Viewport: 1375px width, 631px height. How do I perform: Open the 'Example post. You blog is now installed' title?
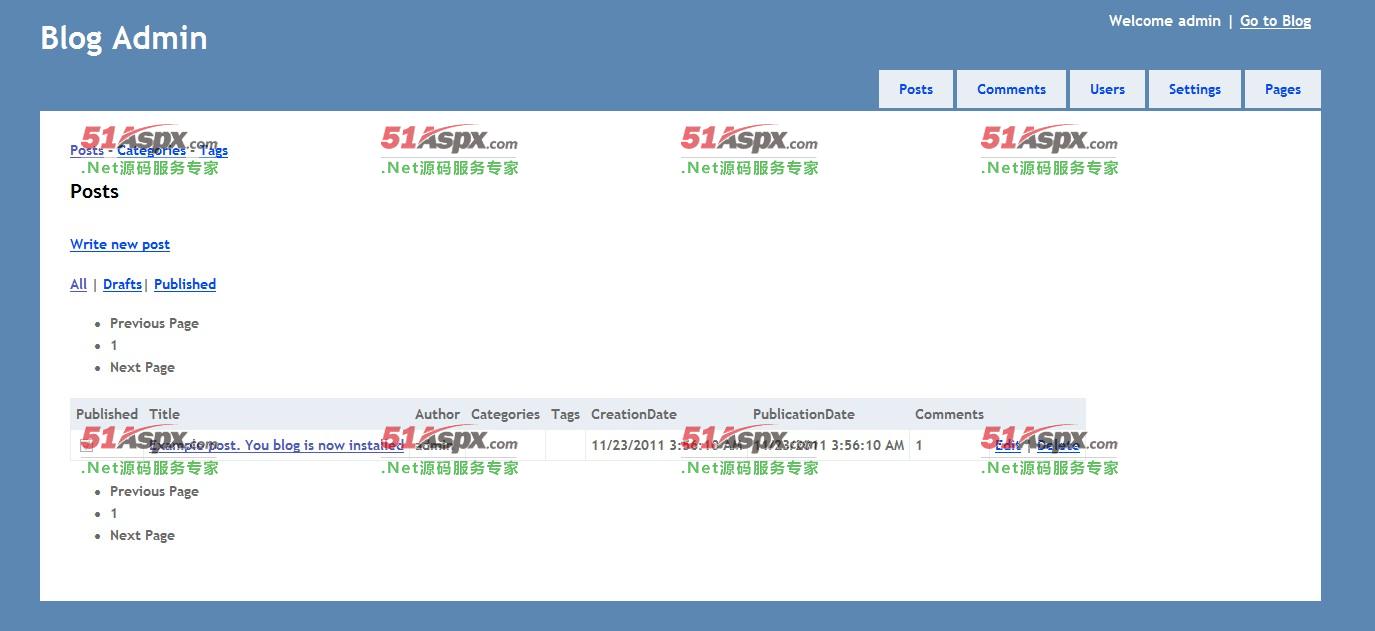277,445
